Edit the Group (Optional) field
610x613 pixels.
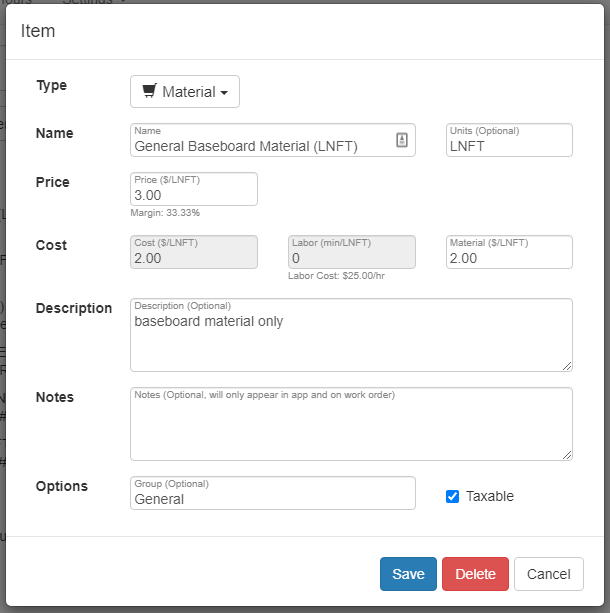[273, 493]
